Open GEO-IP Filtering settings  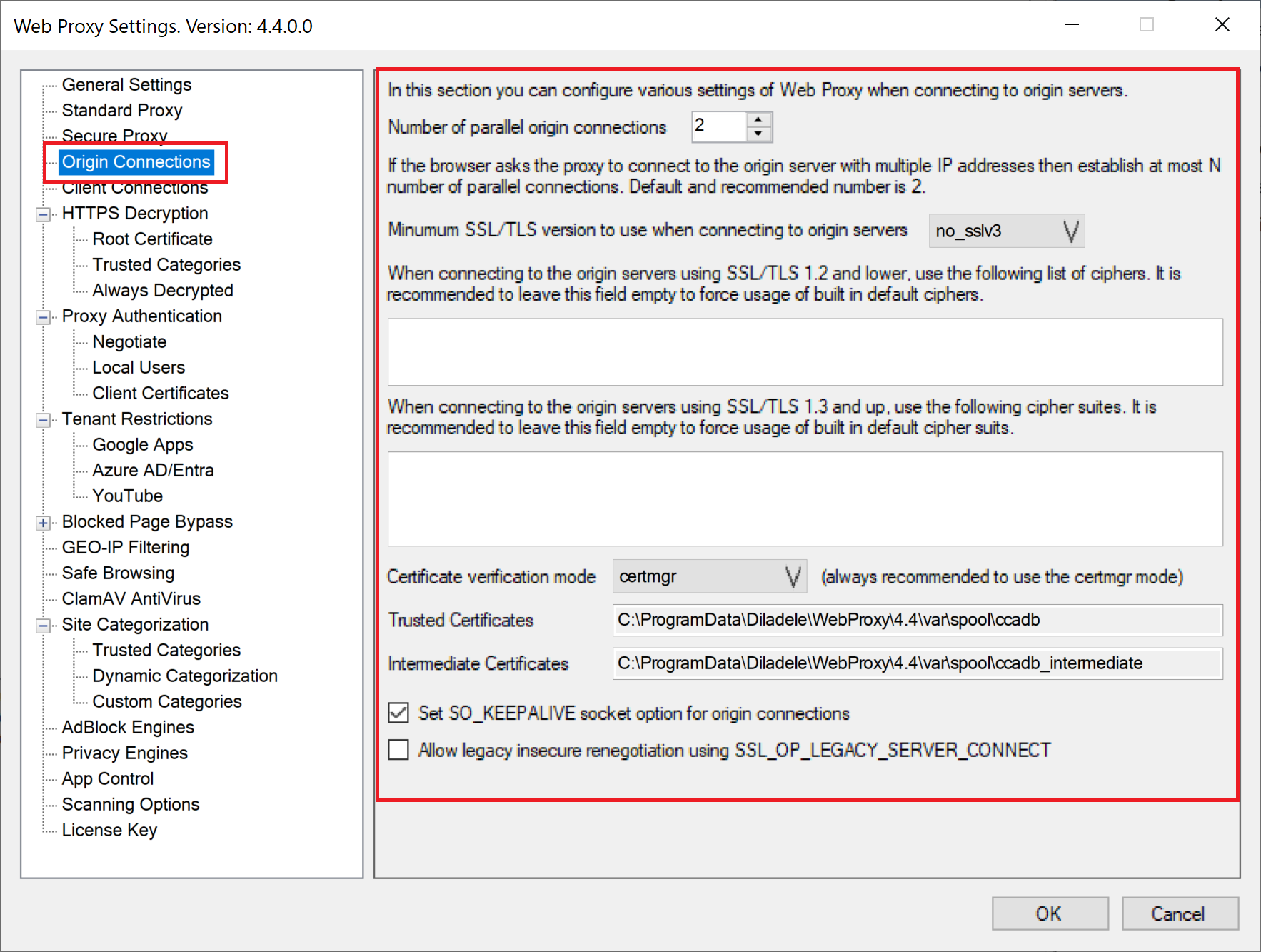[x=126, y=548]
